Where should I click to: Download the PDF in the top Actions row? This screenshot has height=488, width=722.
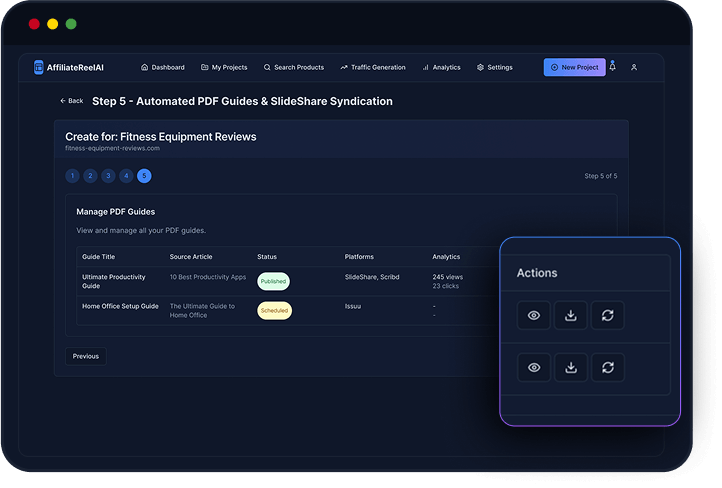(x=571, y=316)
